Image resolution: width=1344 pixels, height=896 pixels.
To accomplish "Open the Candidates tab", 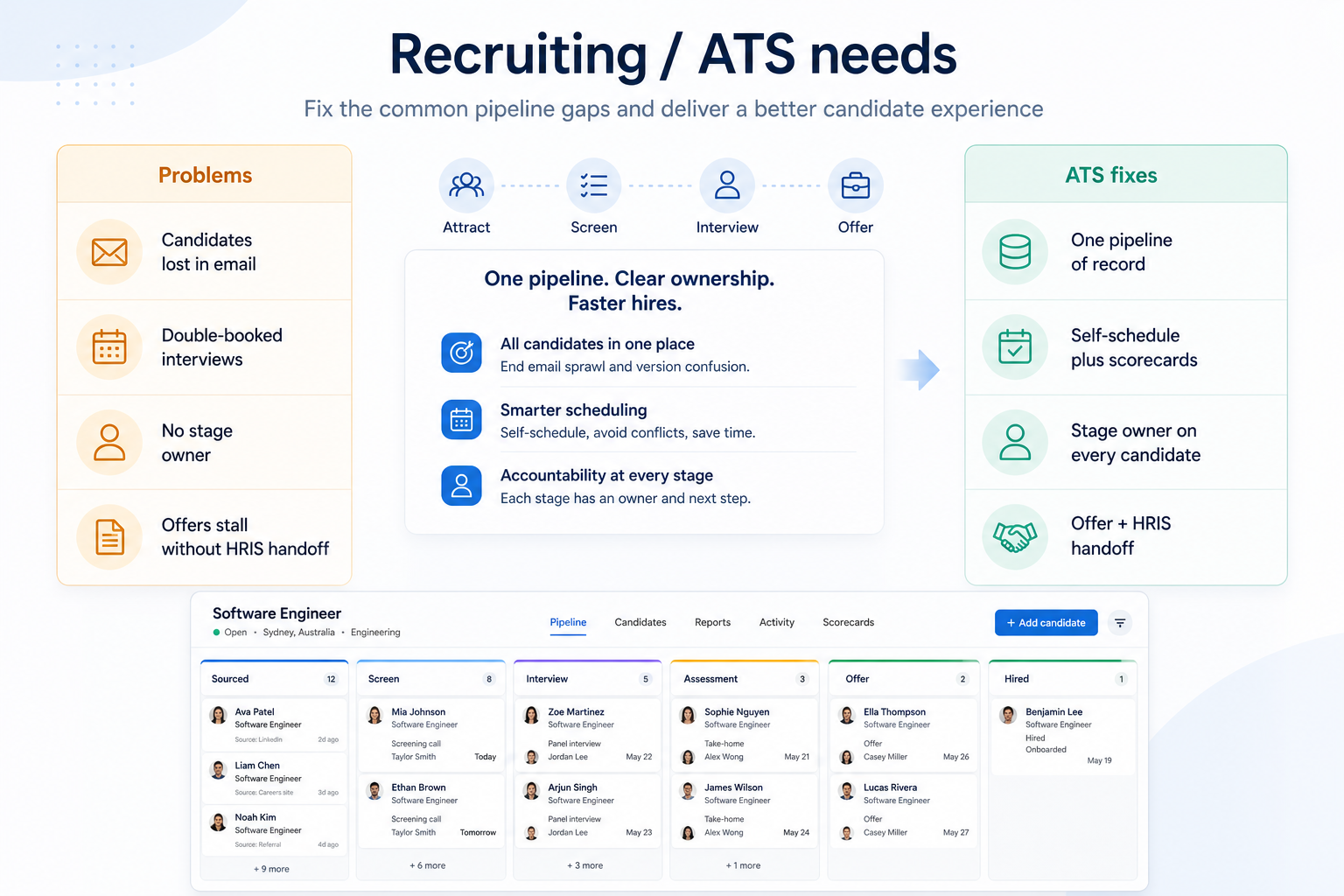I will tap(640, 622).
